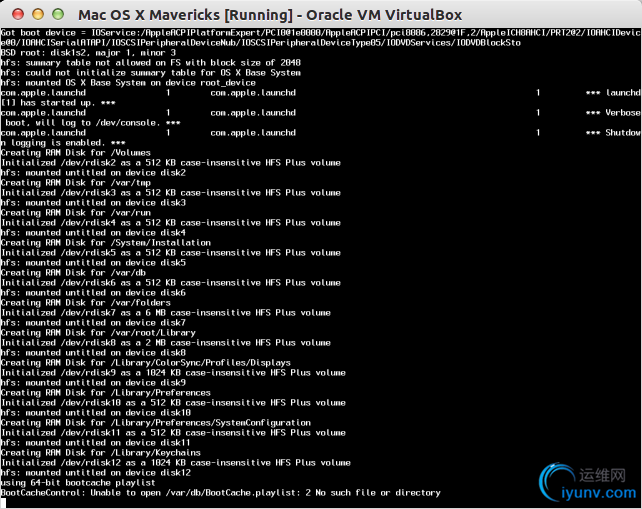The width and height of the screenshot is (642, 509).
Task: Click 'Creating RAM Disk for /var/run' line
Action: click(x=76, y=213)
